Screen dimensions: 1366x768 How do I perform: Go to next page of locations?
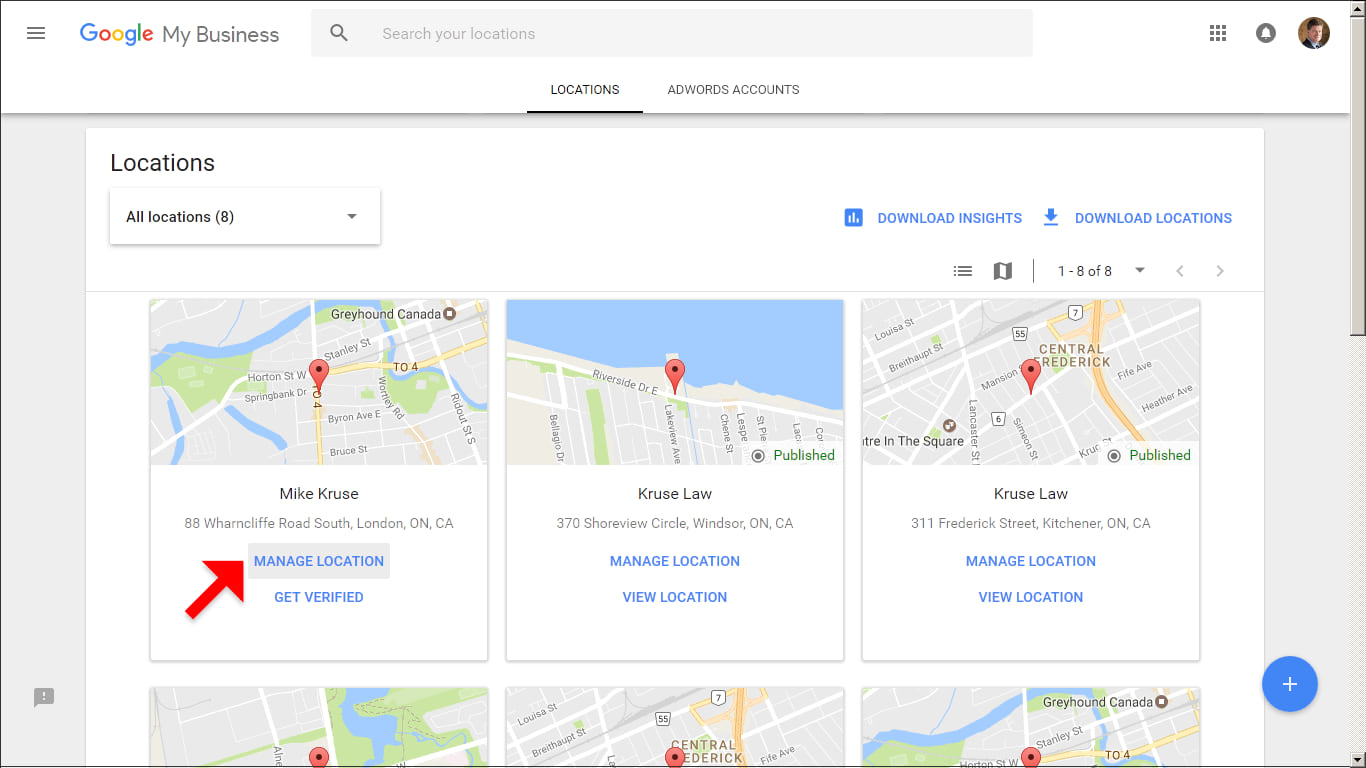pyautogui.click(x=1220, y=271)
